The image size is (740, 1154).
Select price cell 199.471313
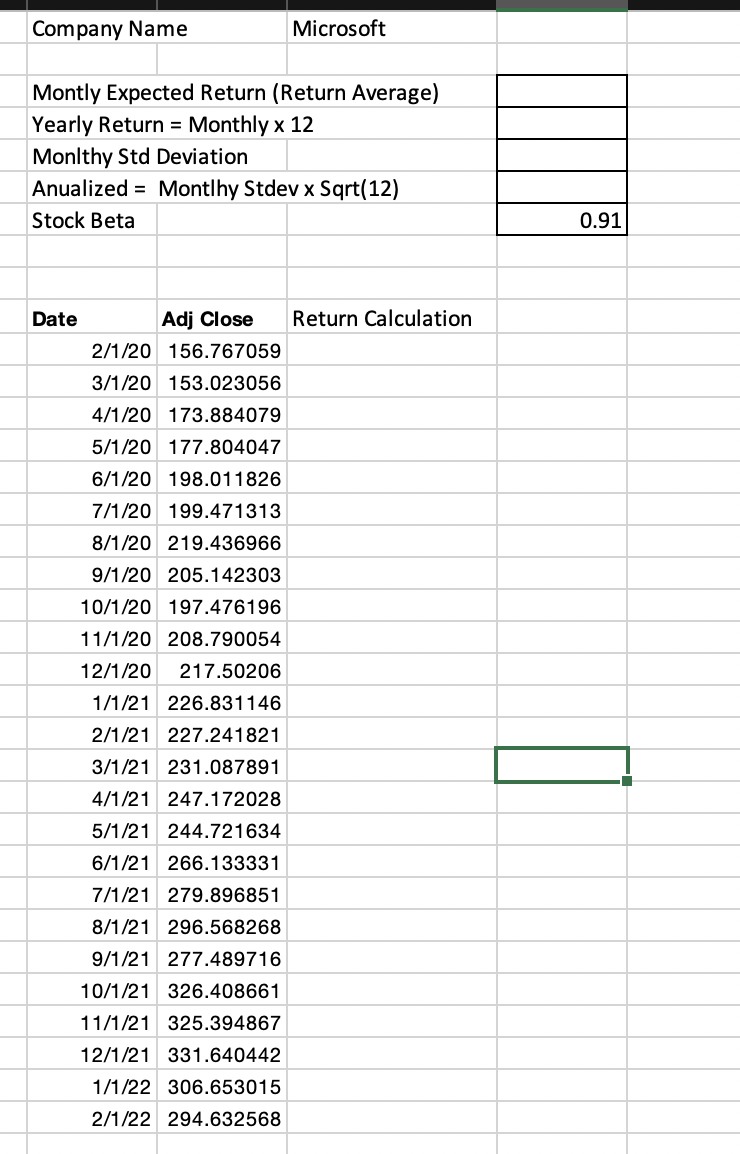pos(222,511)
